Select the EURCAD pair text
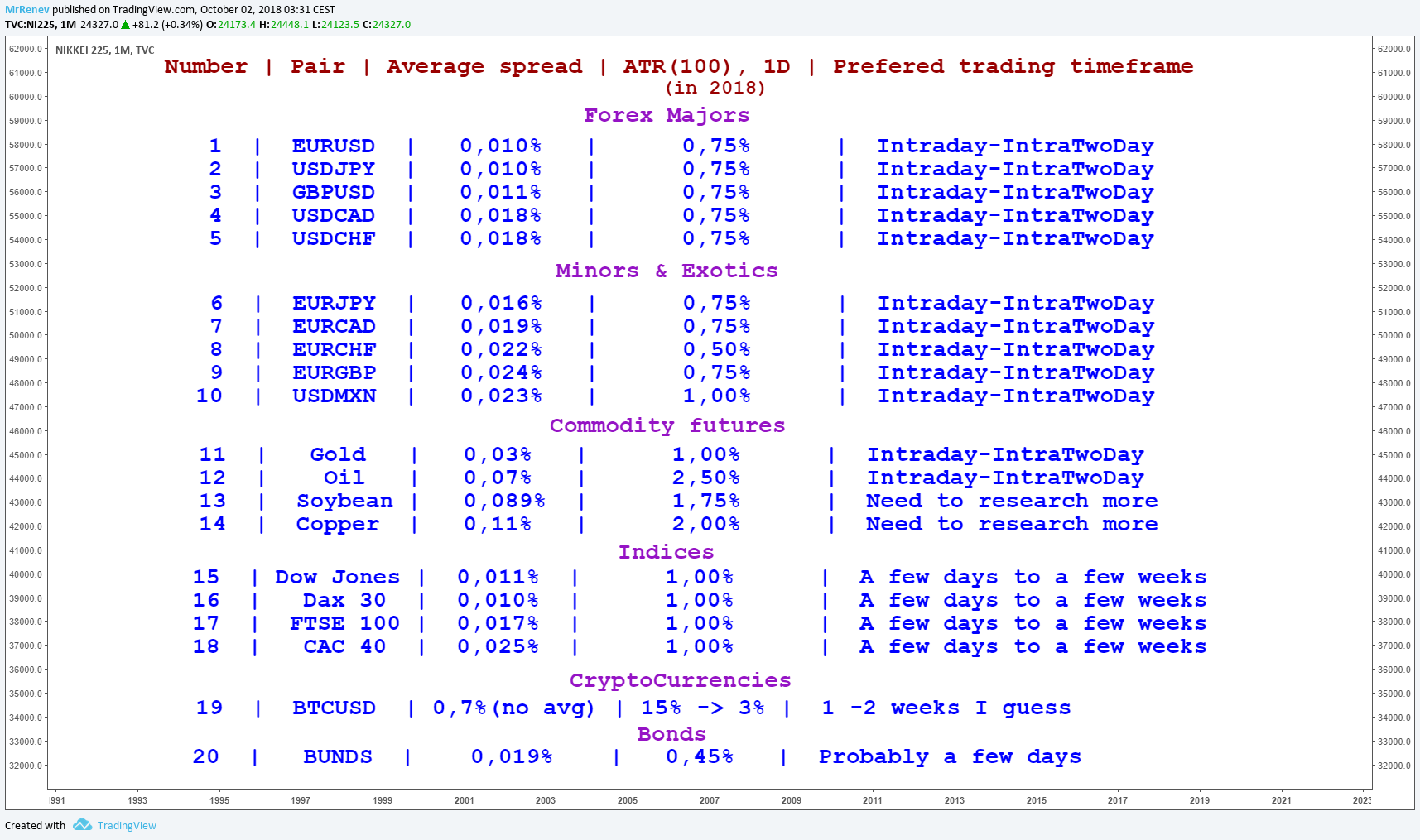The height and width of the screenshot is (840, 1420). [x=335, y=326]
